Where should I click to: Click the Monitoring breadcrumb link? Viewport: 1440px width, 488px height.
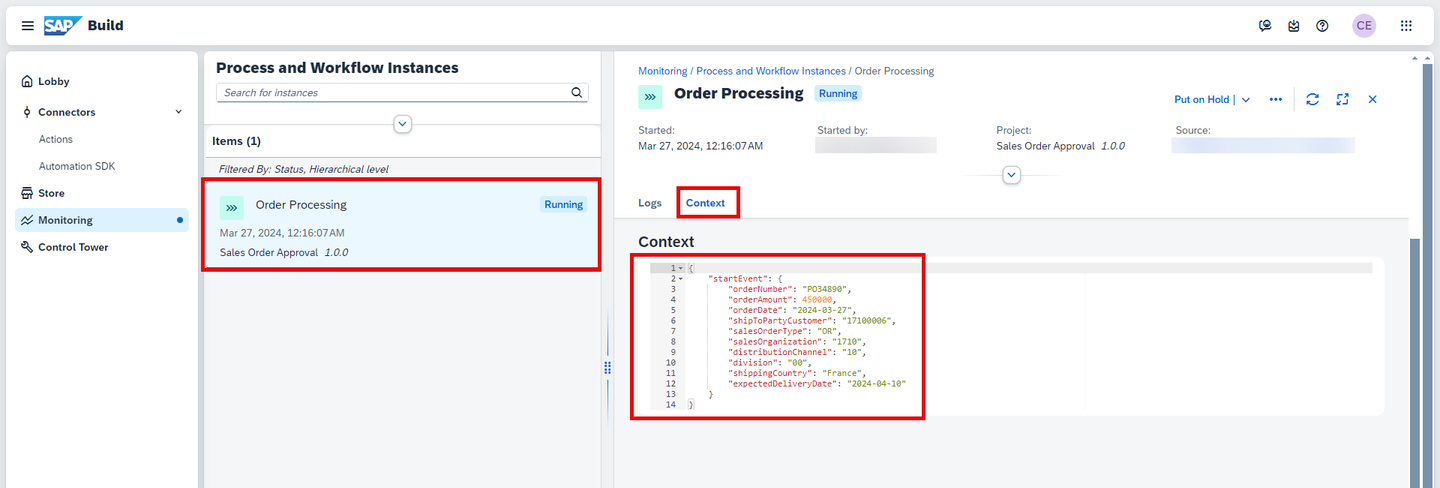[x=663, y=71]
